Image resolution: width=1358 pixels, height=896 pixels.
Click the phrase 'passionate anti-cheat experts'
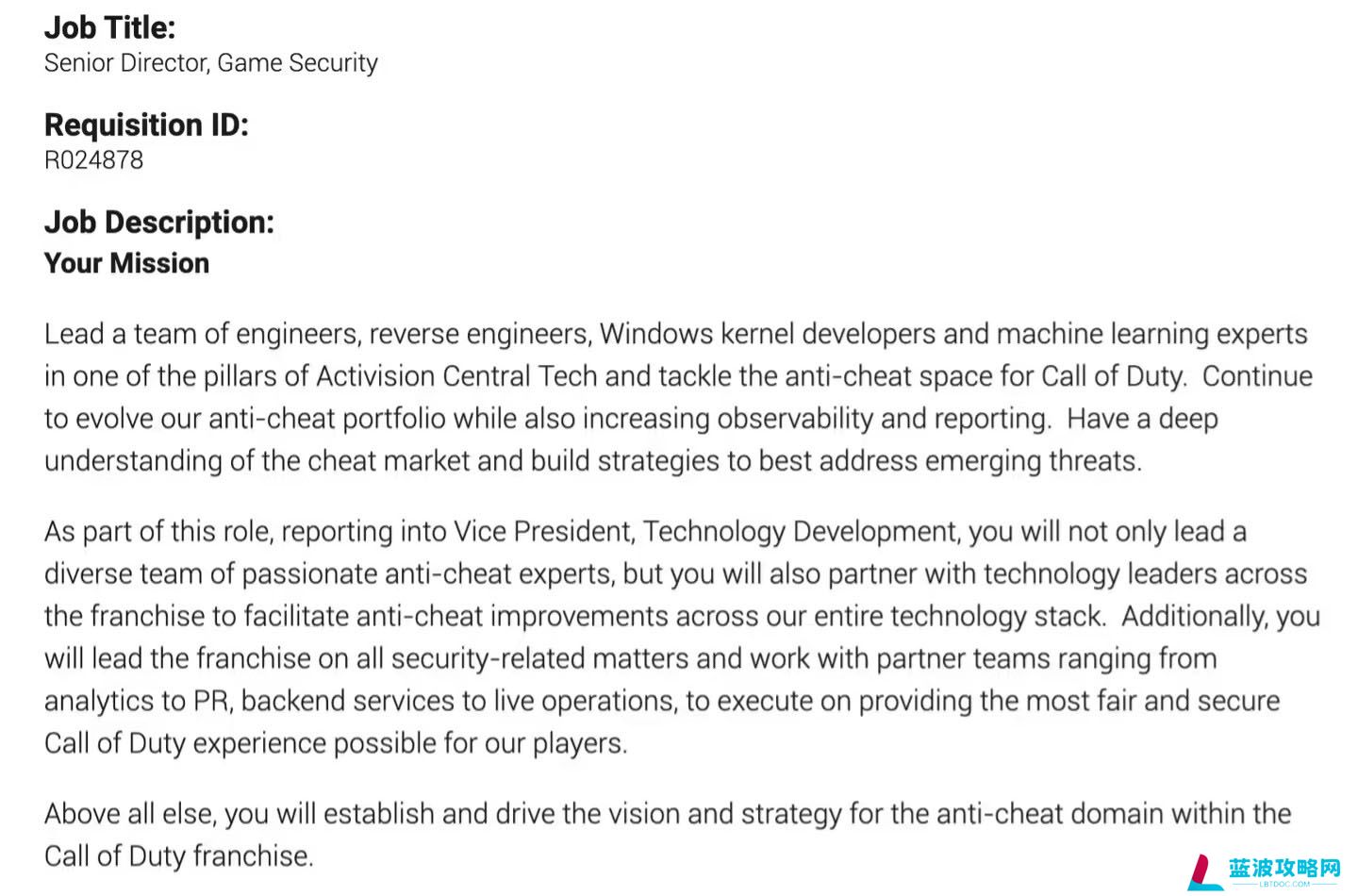(426, 574)
